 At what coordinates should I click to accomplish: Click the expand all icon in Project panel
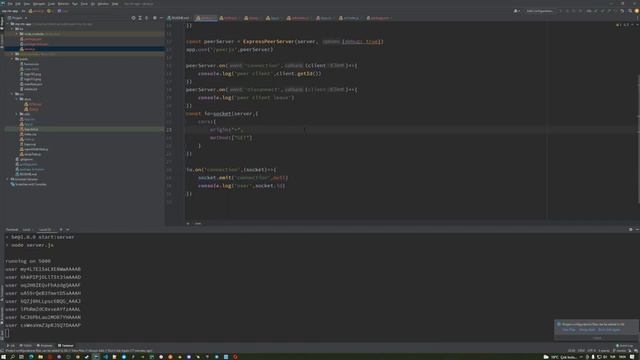click(140, 18)
